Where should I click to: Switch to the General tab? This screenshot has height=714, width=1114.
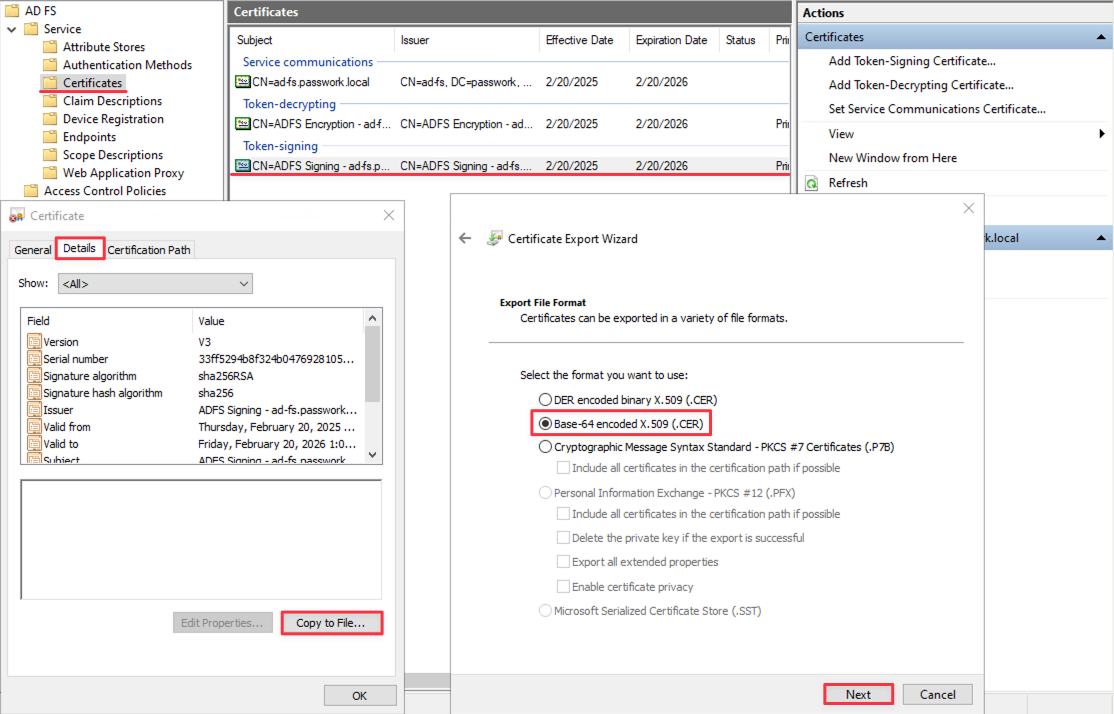(x=32, y=249)
